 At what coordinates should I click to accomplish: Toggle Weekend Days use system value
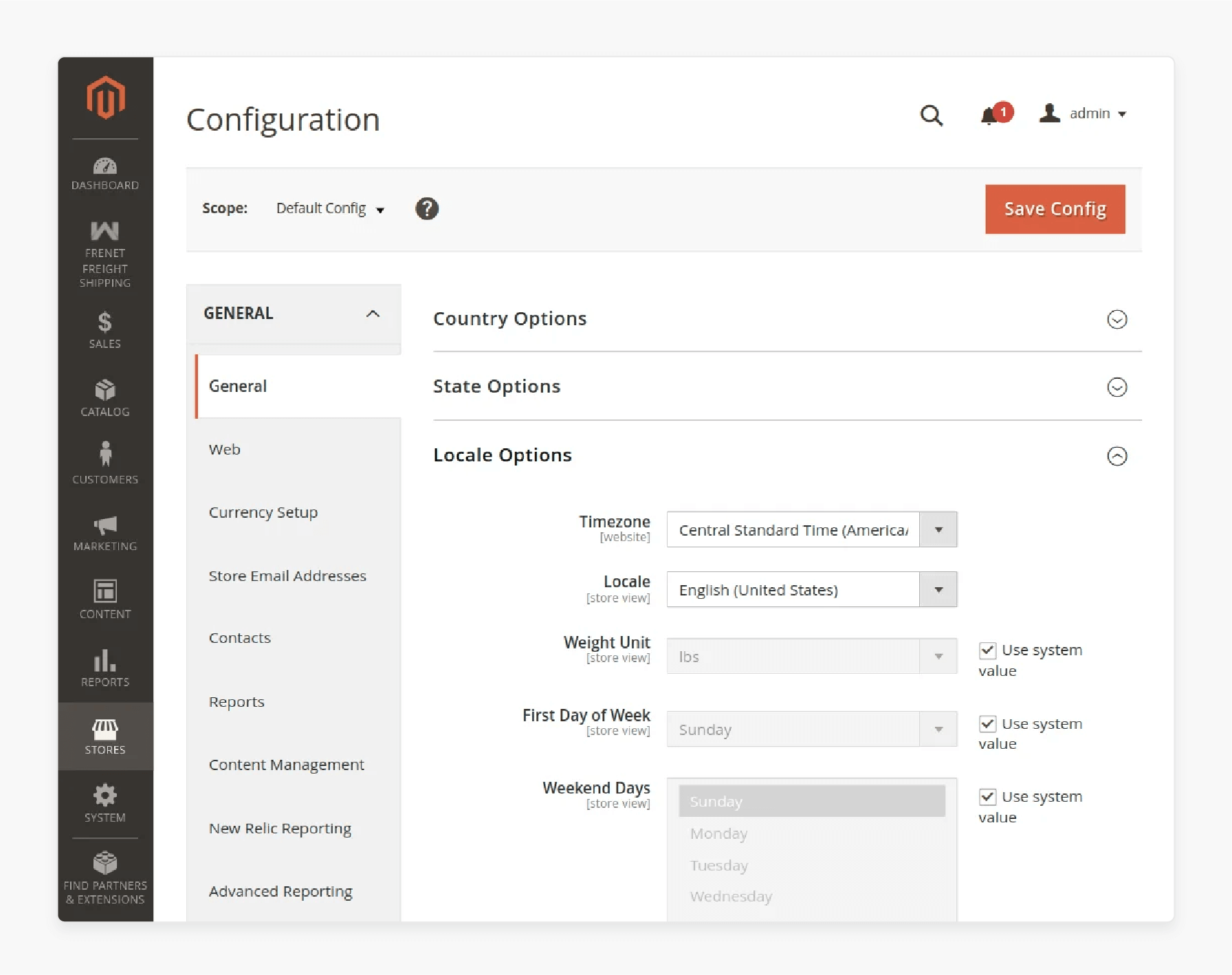tap(987, 797)
